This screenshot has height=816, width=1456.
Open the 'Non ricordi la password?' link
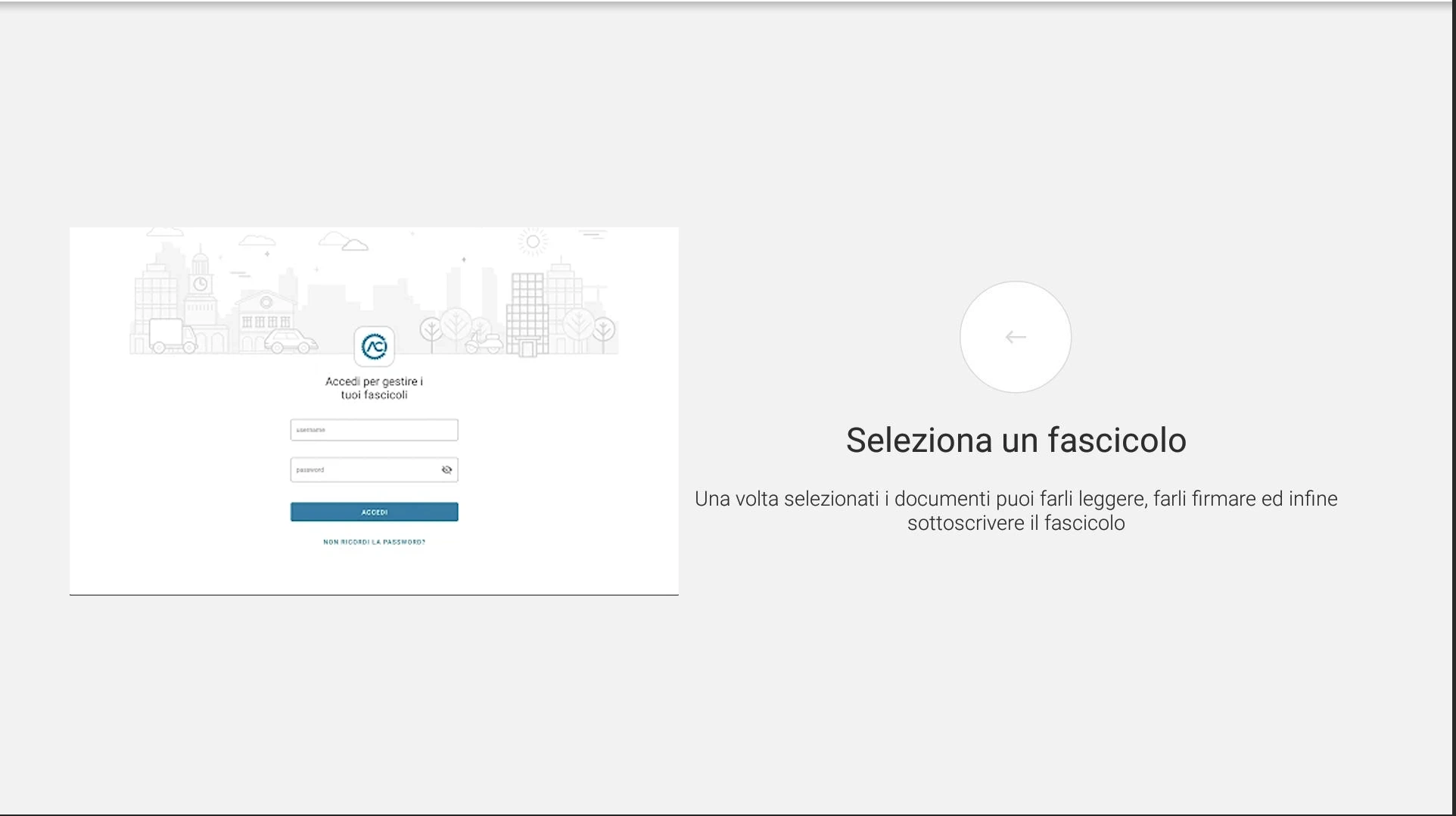coord(374,542)
